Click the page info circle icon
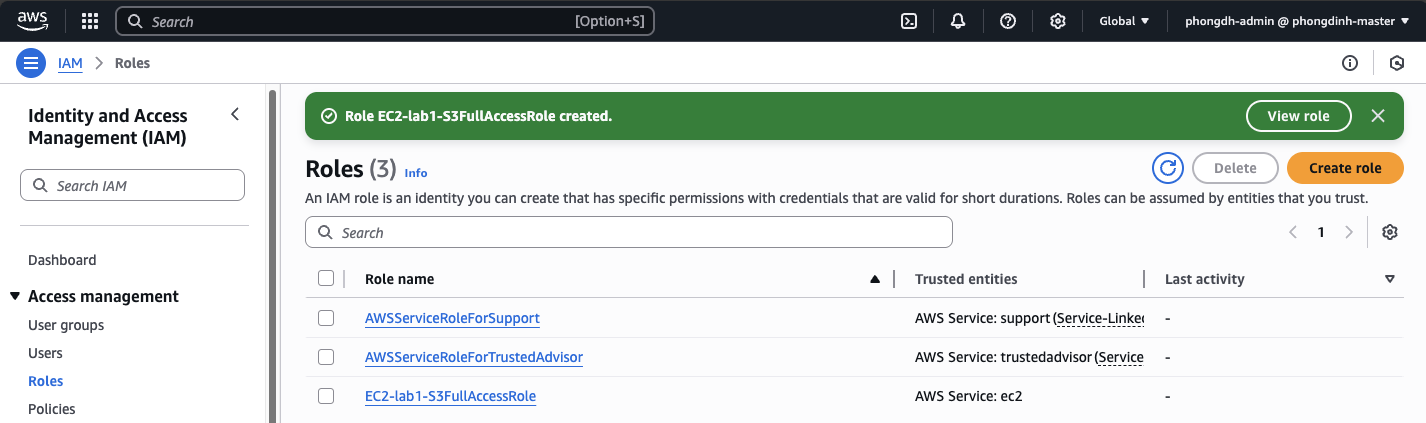Viewport: 1426px width, 423px height. click(x=1350, y=63)
